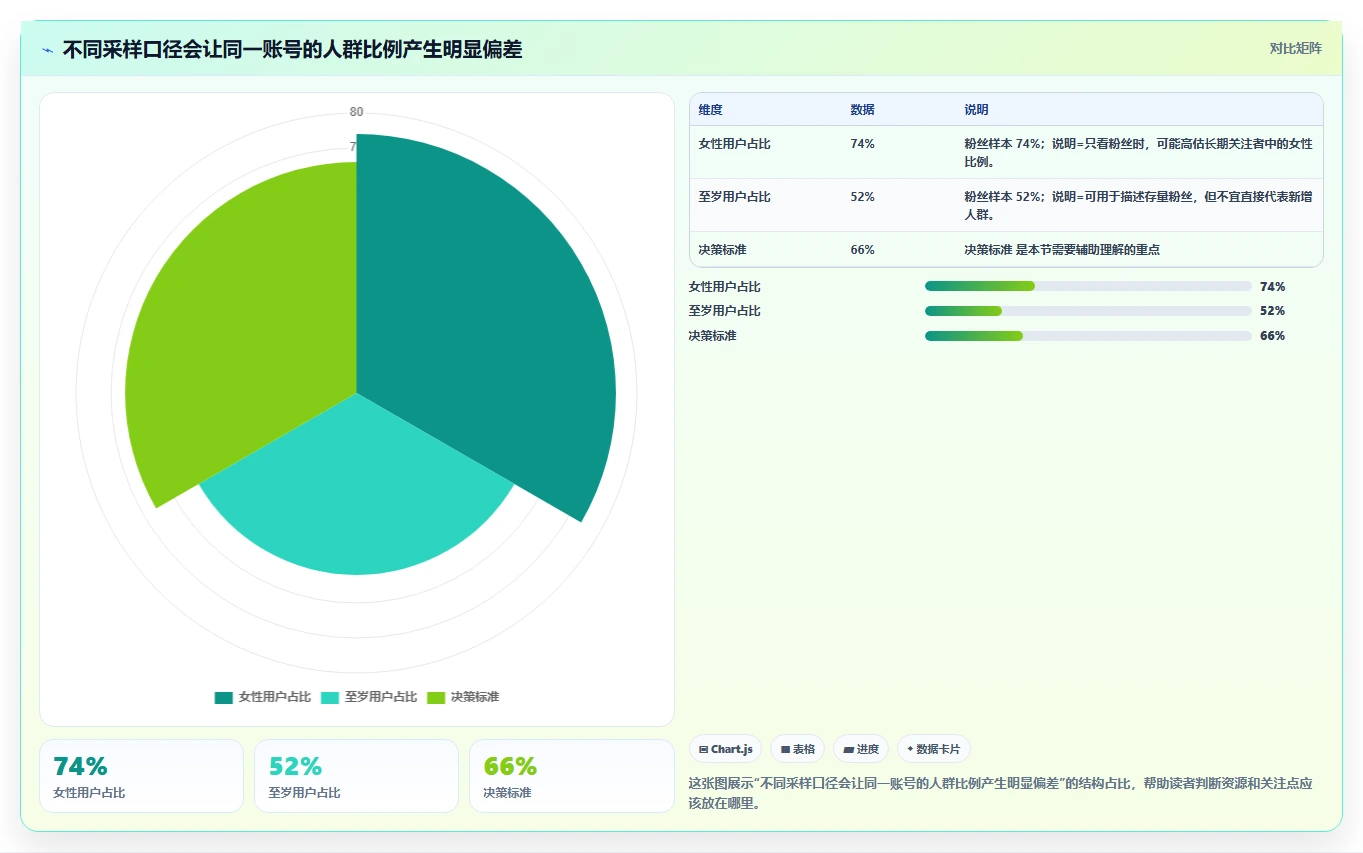Click the 粉丝样本 74% description cell

[1138, 152]
